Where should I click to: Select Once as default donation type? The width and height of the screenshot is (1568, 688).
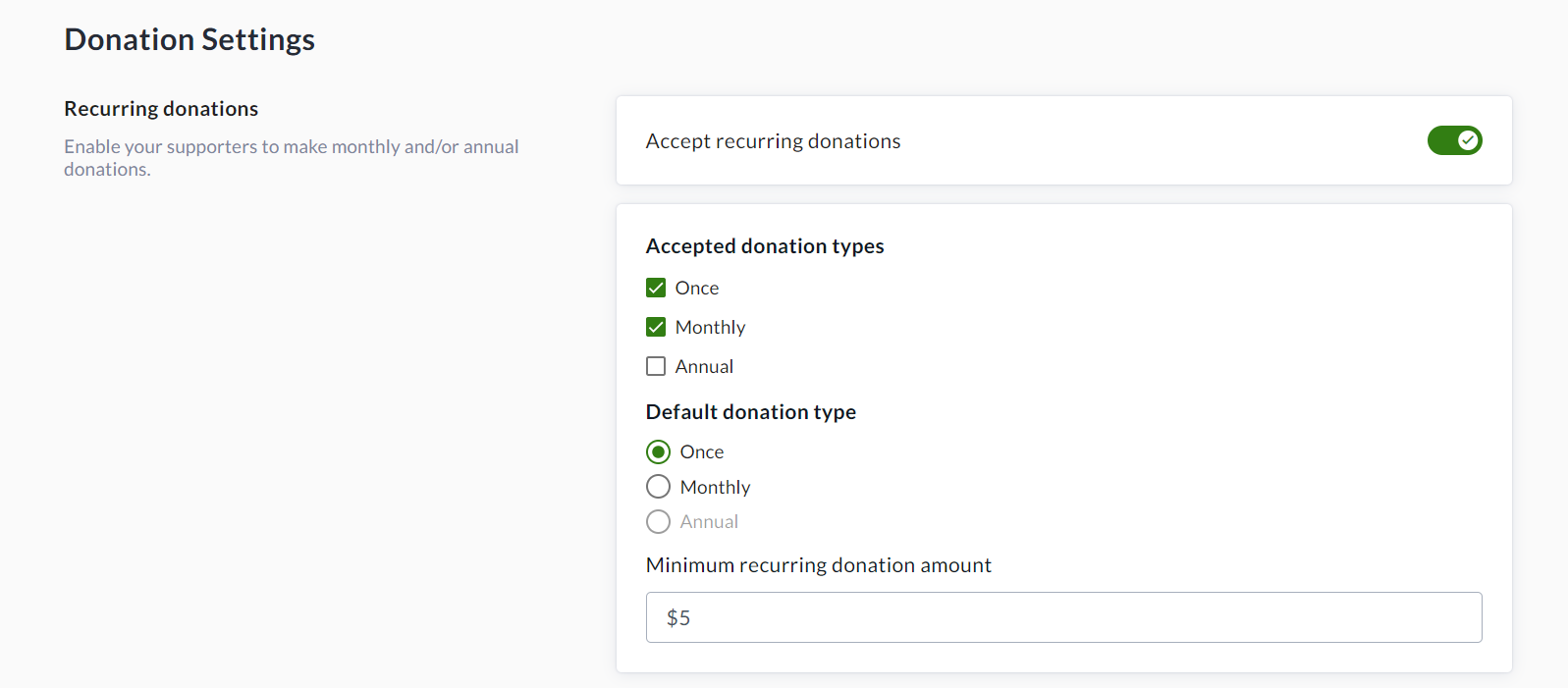(658, 451)
